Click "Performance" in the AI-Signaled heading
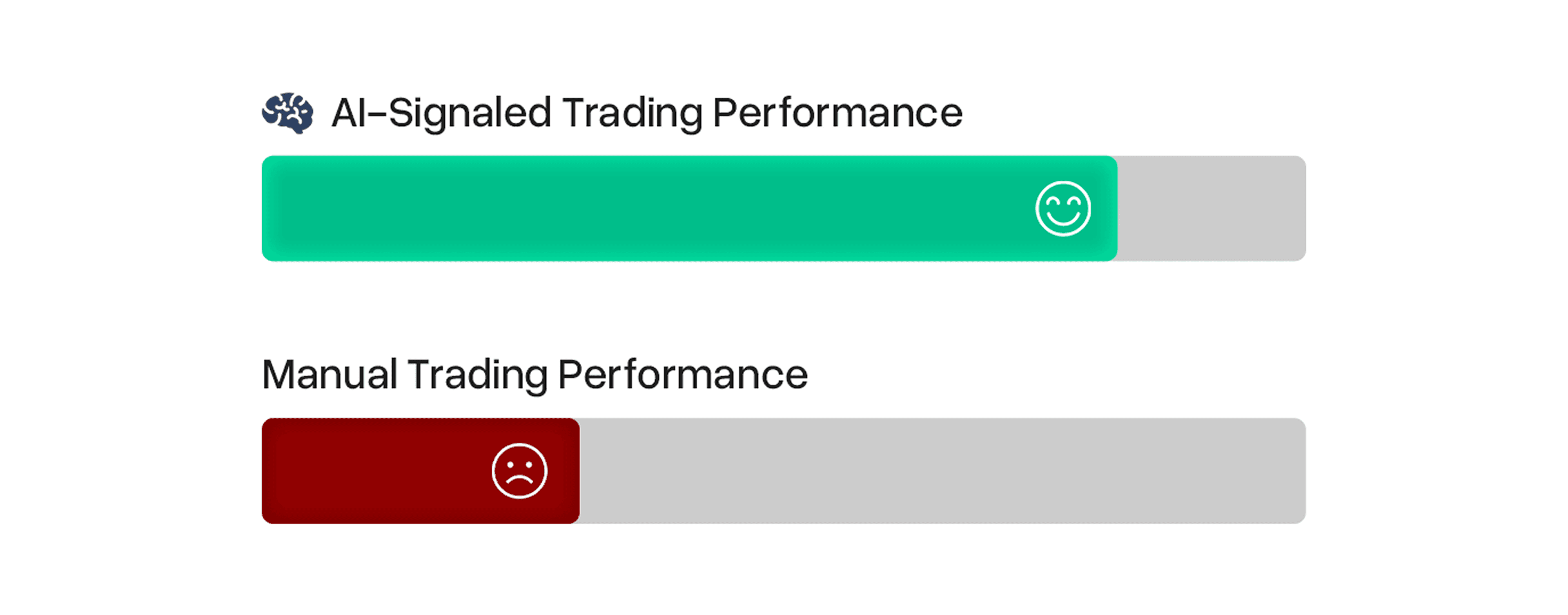Viewport: 1568px width, 615px height. 837,113
